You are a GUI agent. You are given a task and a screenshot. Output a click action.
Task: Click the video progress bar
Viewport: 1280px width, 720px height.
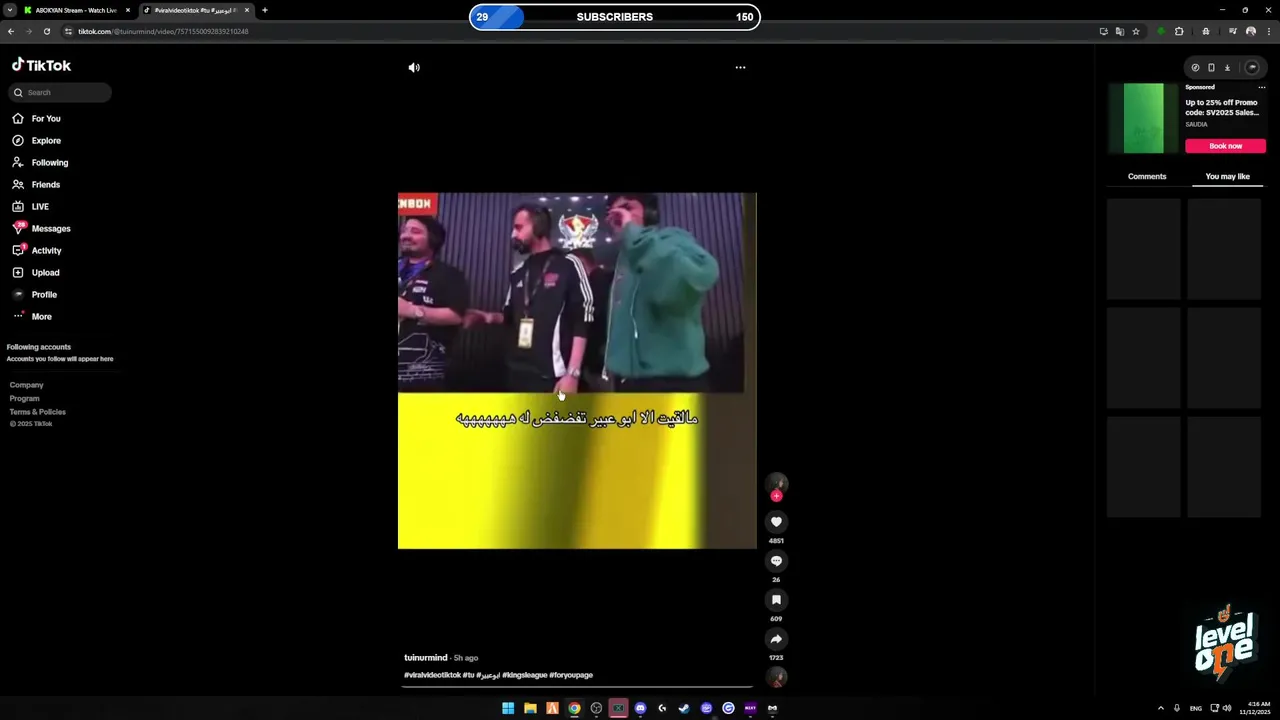[x=578, y=687]
